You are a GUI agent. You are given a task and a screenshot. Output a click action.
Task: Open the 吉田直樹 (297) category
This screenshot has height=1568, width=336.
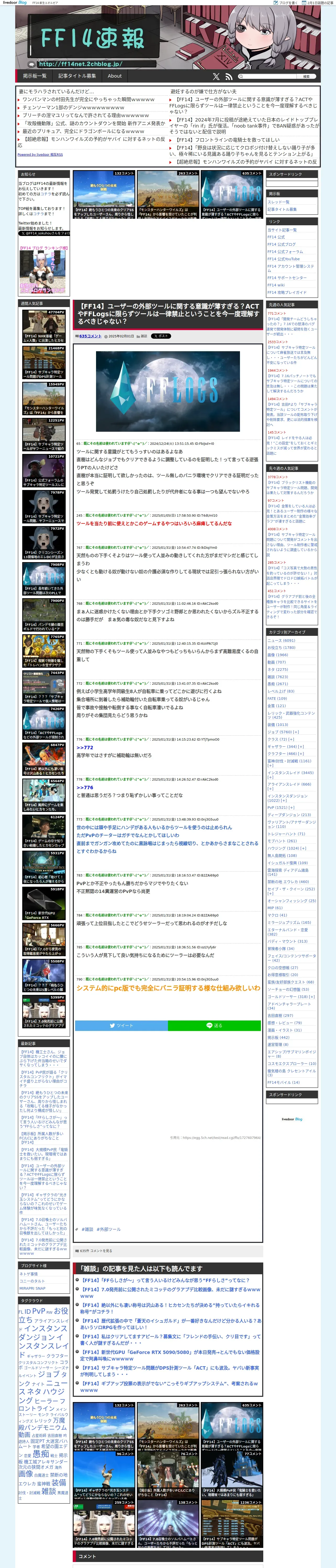click(280, 1015)
